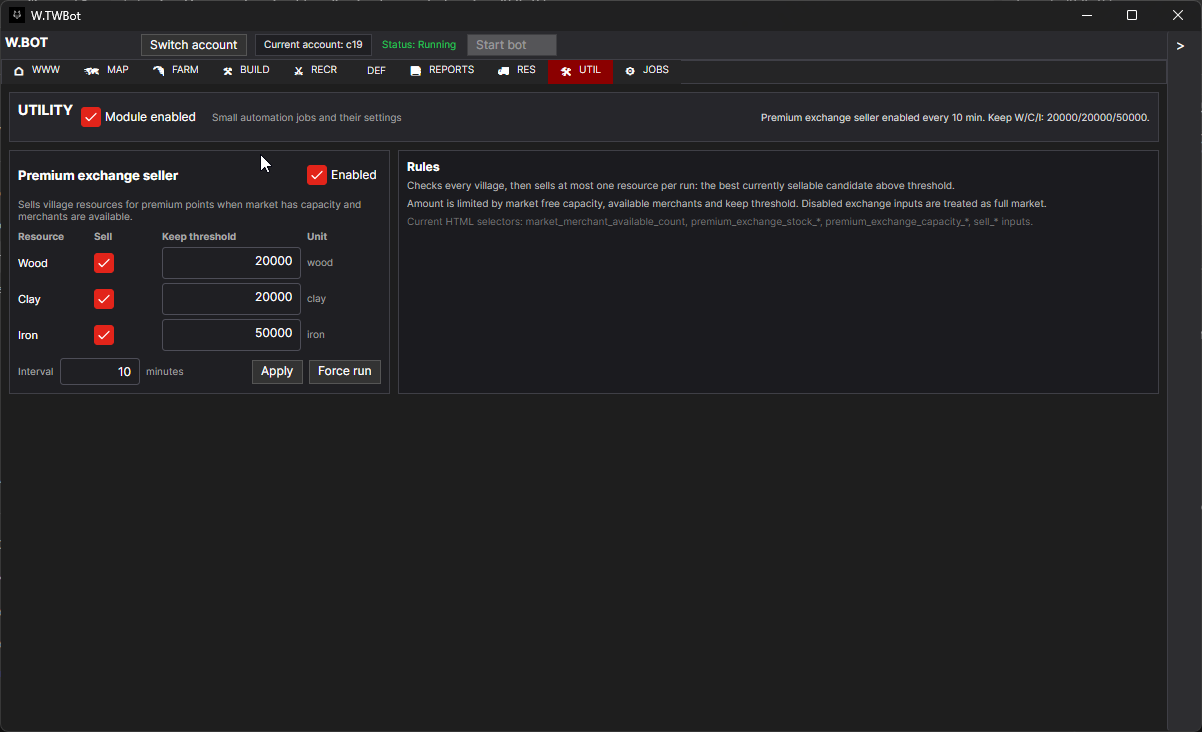Click the Premium exchange seller heading
The height and width of the screenshot is (732, 1202).
[98, 176]
